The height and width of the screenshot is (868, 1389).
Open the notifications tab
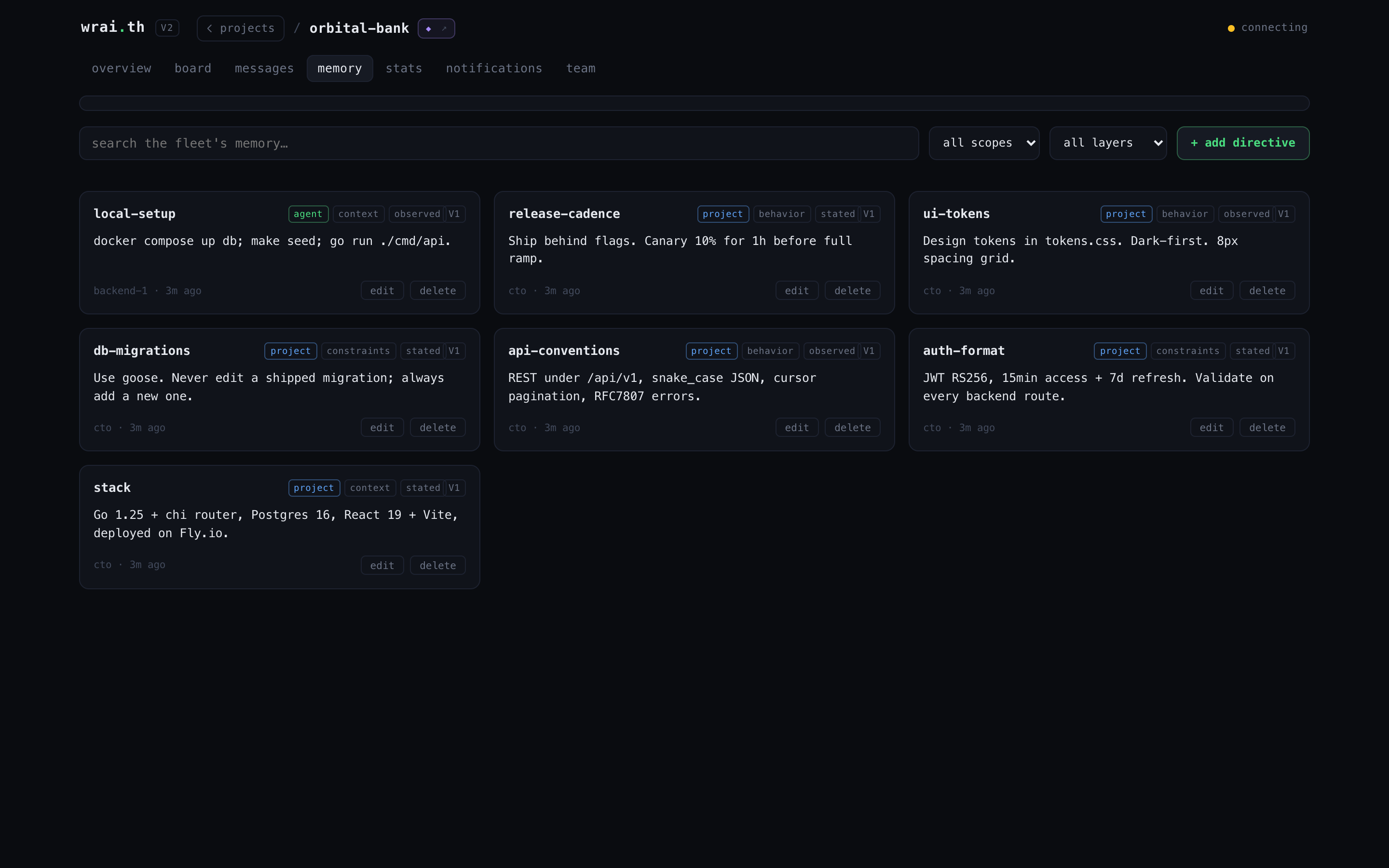pos(494,68)
